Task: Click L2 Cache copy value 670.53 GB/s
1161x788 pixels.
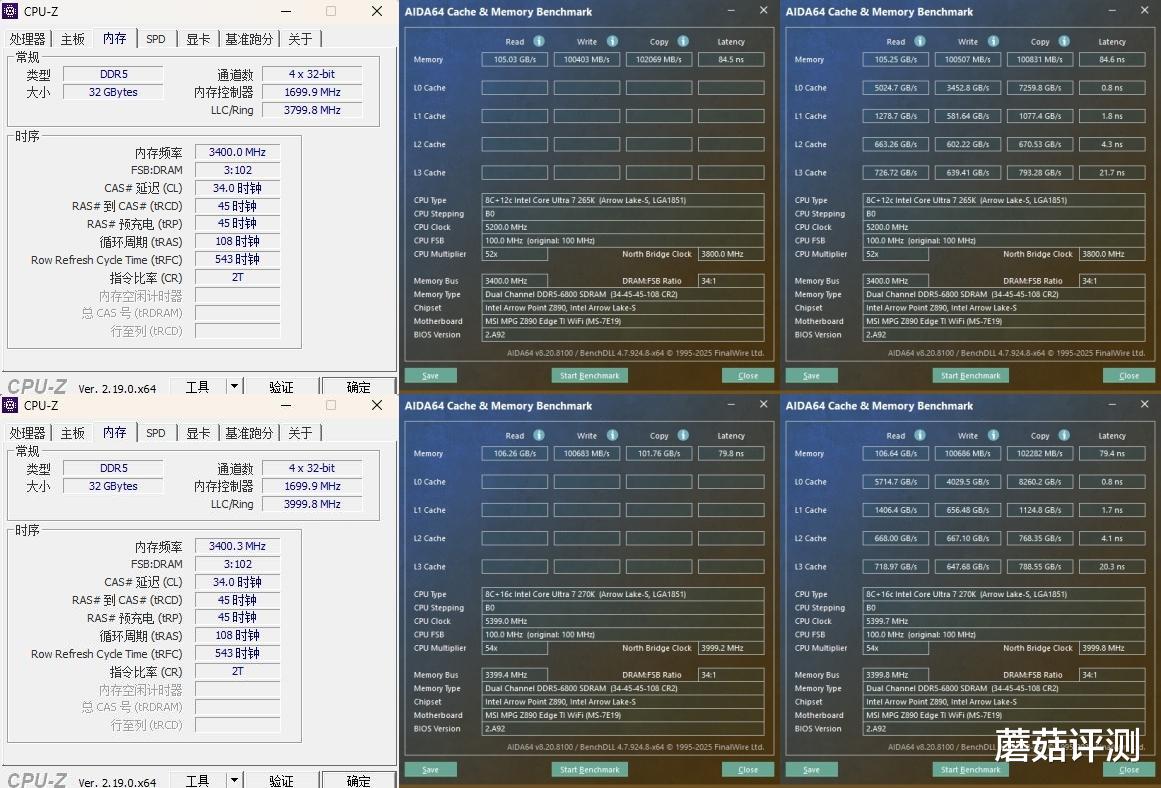Action: point(1040,144)
